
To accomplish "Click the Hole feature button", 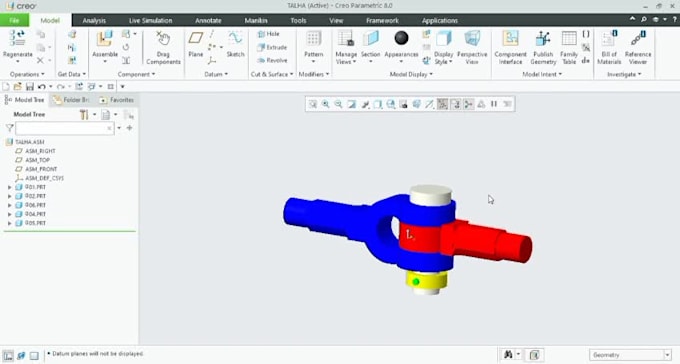I will 268,34.
